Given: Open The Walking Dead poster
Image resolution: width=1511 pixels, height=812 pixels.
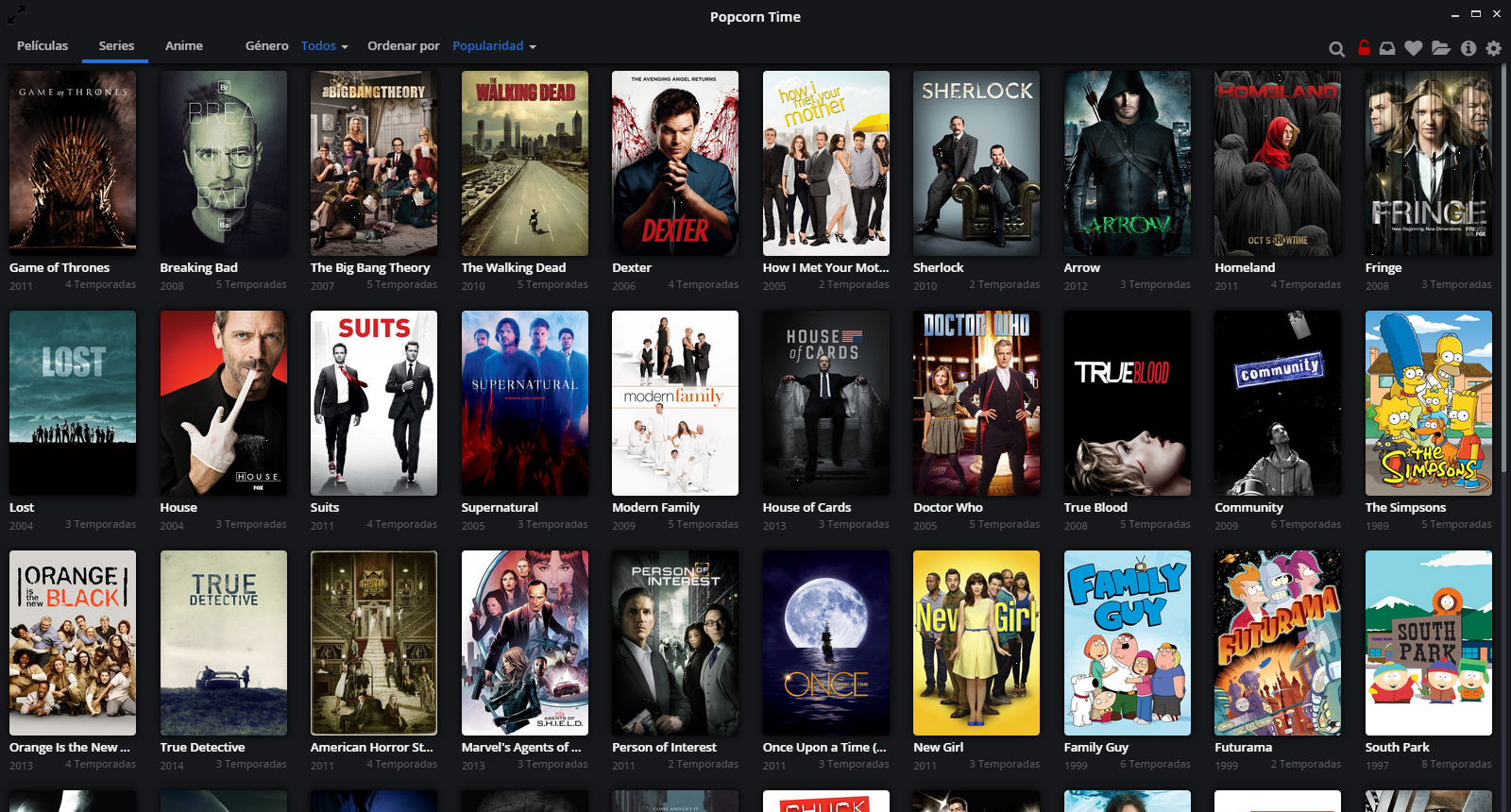Looking at the screenshot, I should pyautogui.click(x=525, y=163).
